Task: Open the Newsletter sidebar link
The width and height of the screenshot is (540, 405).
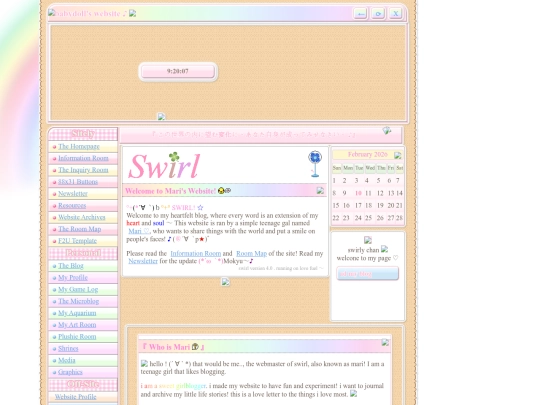Action: (73, 194)
